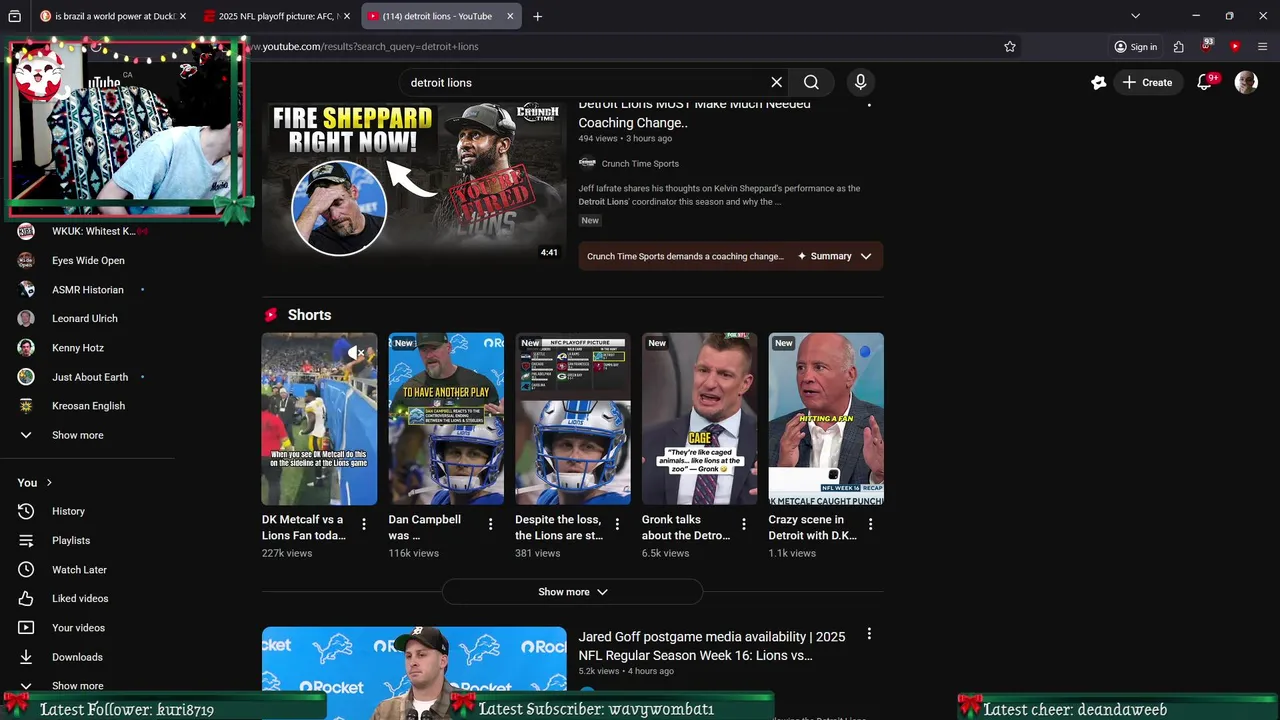
Task: Open a new browser tab
Action: point(537,16)
